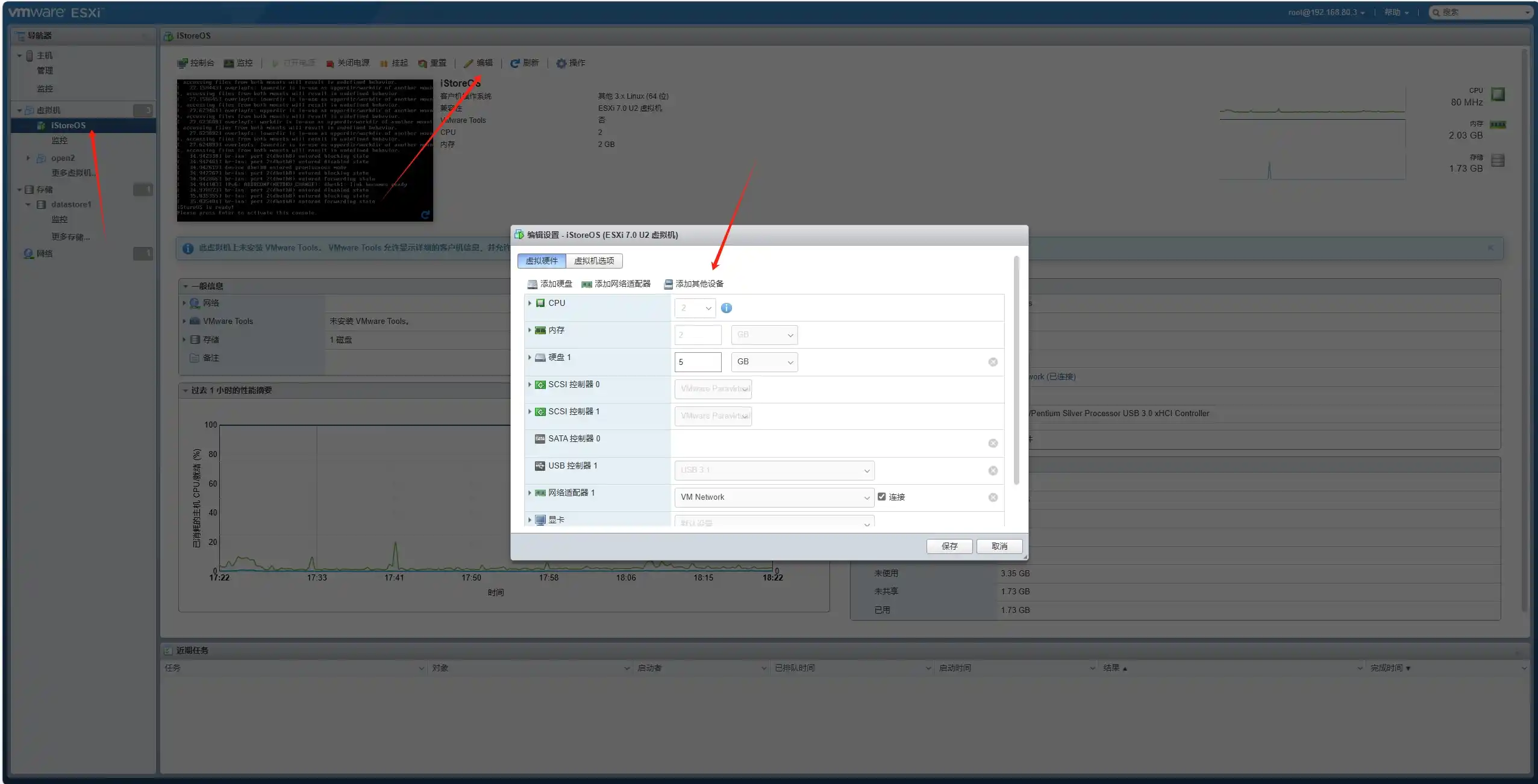Expand SCSI 控制器 0 row
Image resolution: width=1538 pixels, height=784 pixels.
pyautogui.click(x=530, y=384)
